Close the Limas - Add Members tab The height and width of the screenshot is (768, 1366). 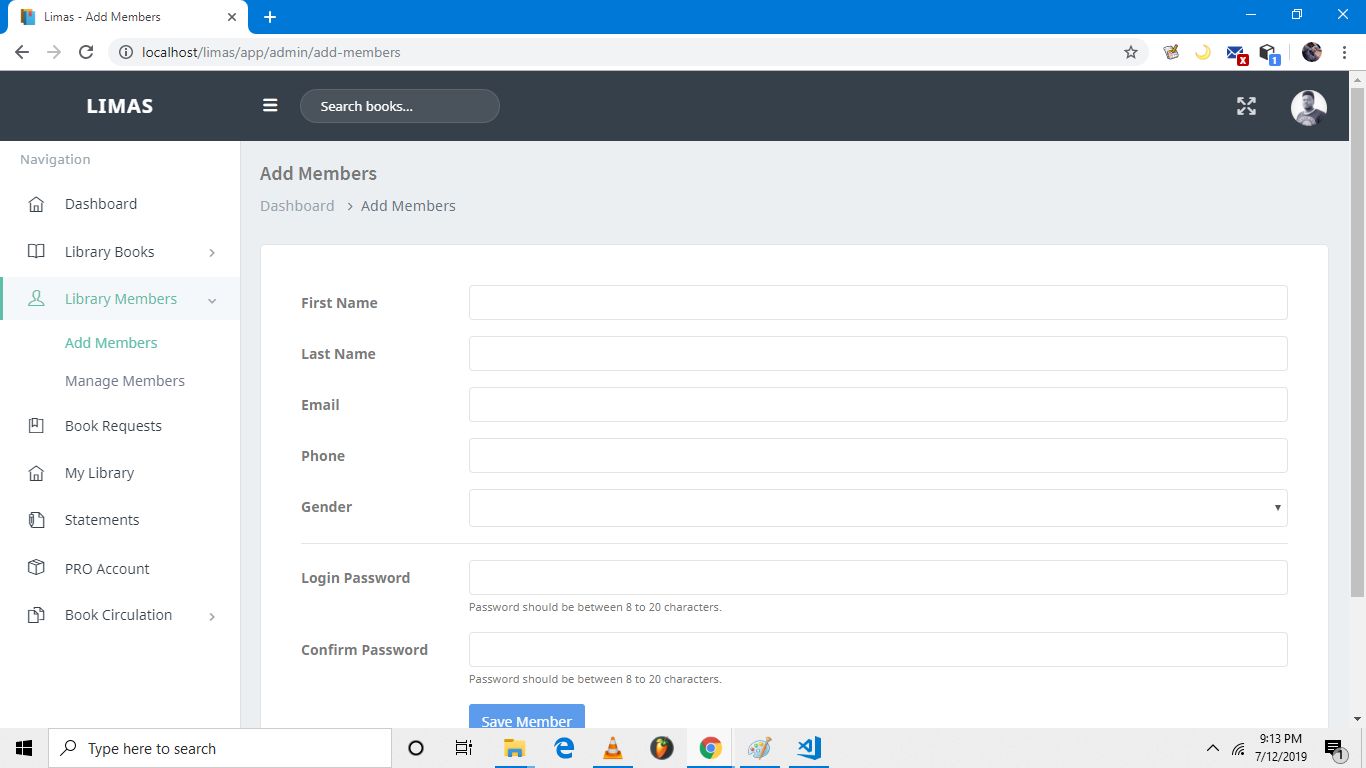pos(232,17)
